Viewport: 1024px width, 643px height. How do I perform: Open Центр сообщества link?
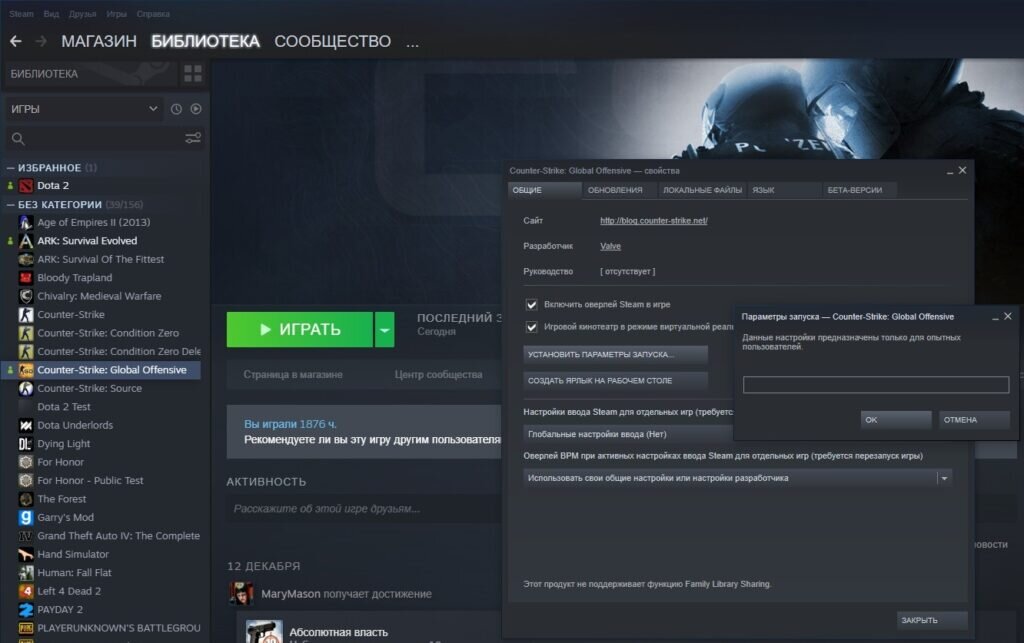click(x=438, y=375)
